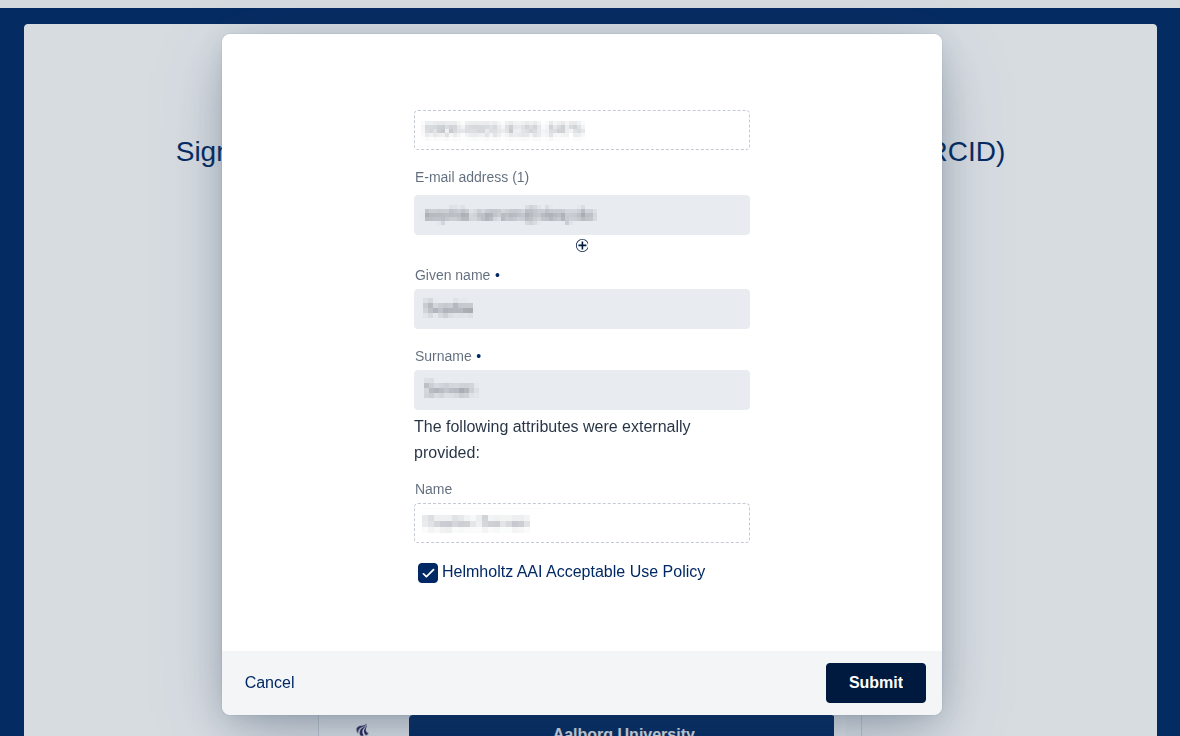Click the Given name label text
Screen dimensions: 1180x736
pos(452,275)
